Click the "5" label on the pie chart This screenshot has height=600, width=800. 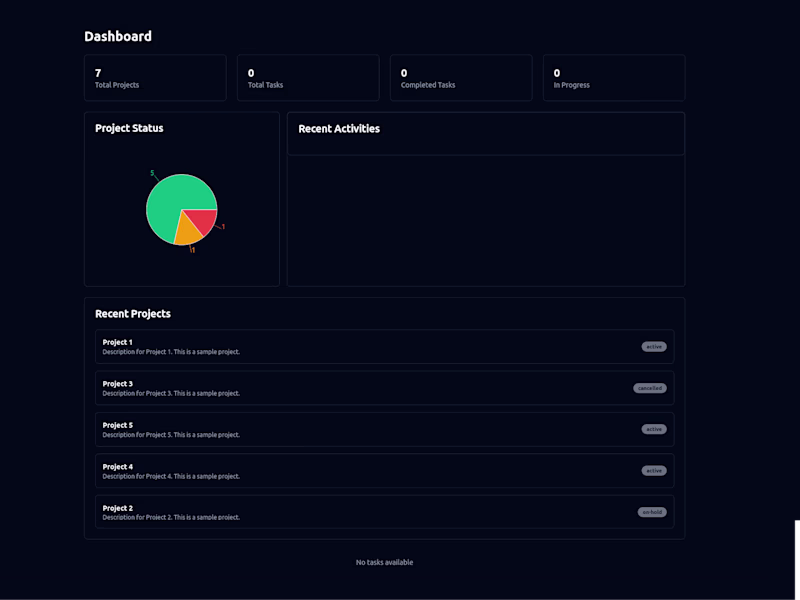[150, 173]
